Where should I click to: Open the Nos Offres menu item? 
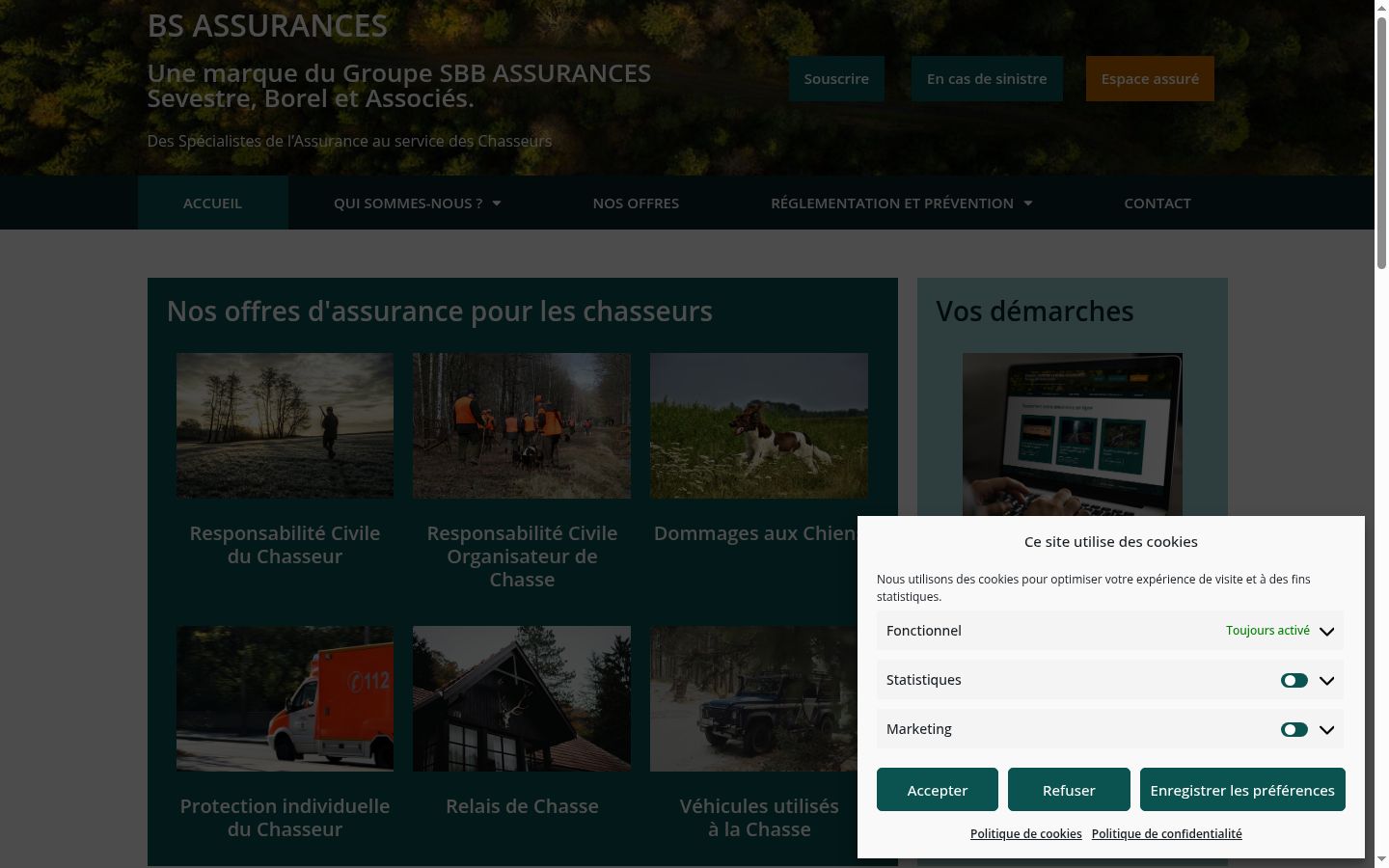tap(636, 203)
